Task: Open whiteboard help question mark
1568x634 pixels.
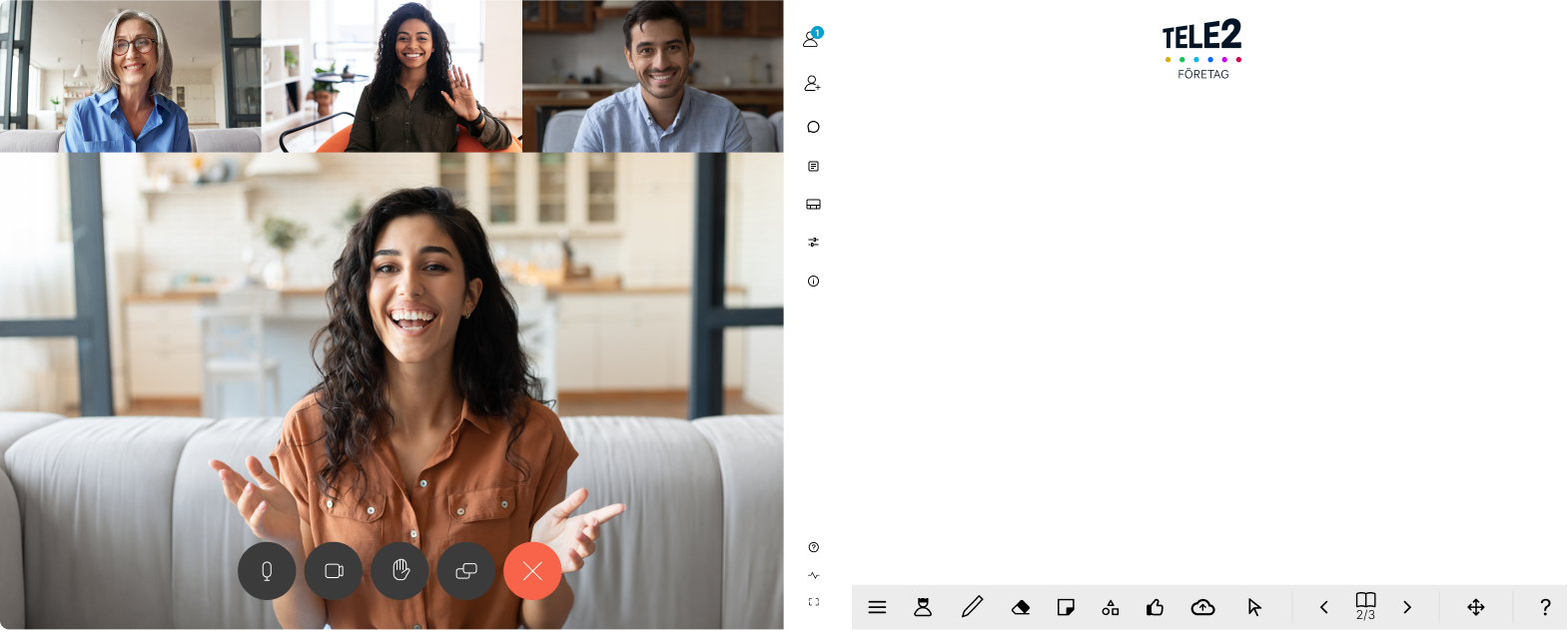Action: pyautogui.click(x=1545, y=607)
